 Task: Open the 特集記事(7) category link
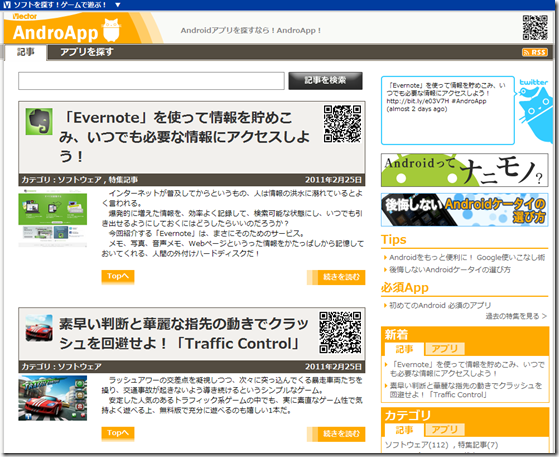pyautogui.click(x=478, y=445)
